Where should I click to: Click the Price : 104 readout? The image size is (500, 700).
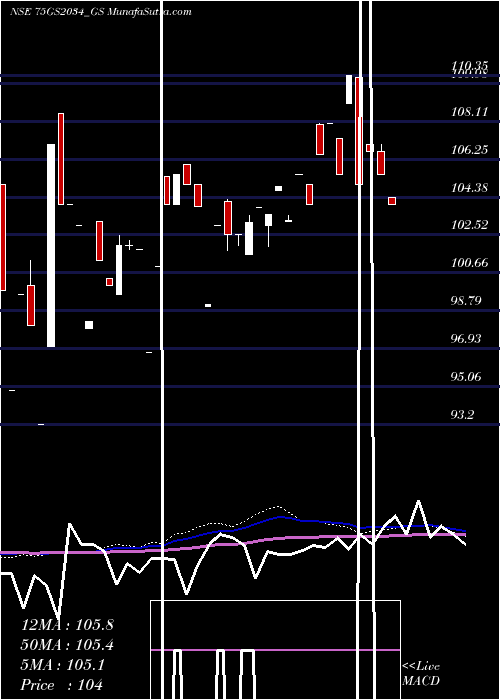point(62,684)
